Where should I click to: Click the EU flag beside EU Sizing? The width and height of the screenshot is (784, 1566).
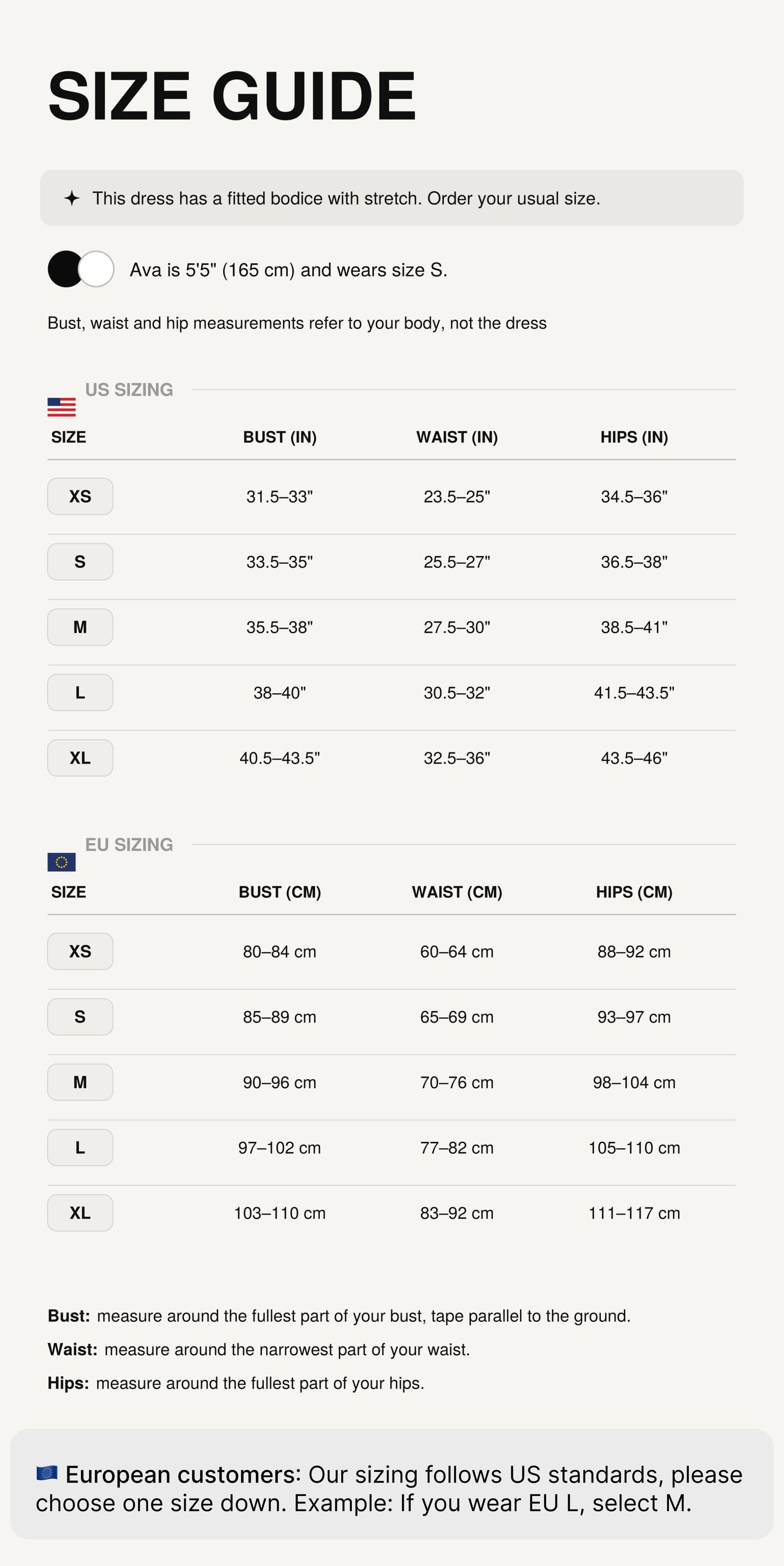point(61,861)
